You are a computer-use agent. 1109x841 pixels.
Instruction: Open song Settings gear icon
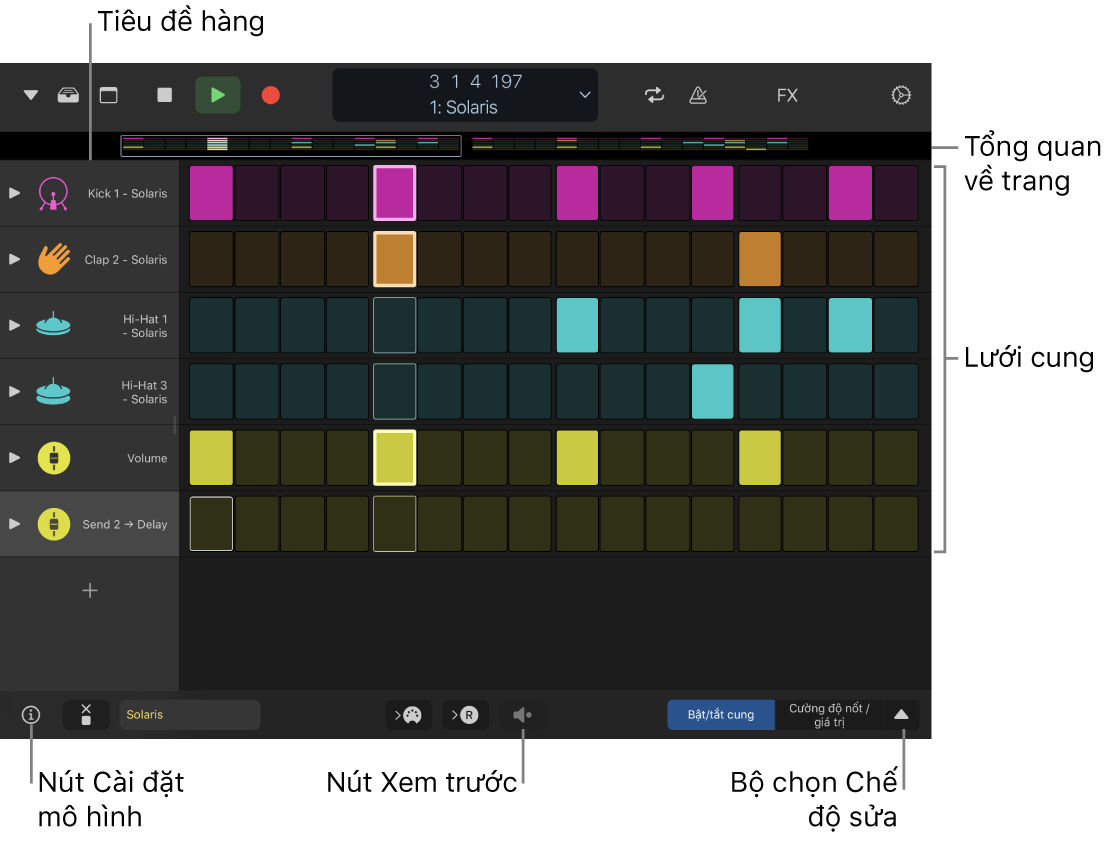pos(901,95)
